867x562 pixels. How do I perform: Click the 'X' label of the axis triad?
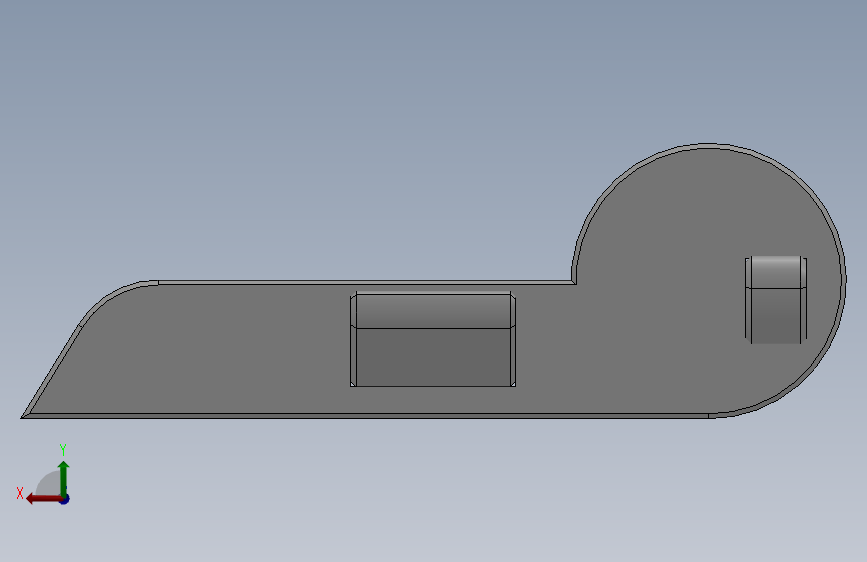(x=20, y=493)
